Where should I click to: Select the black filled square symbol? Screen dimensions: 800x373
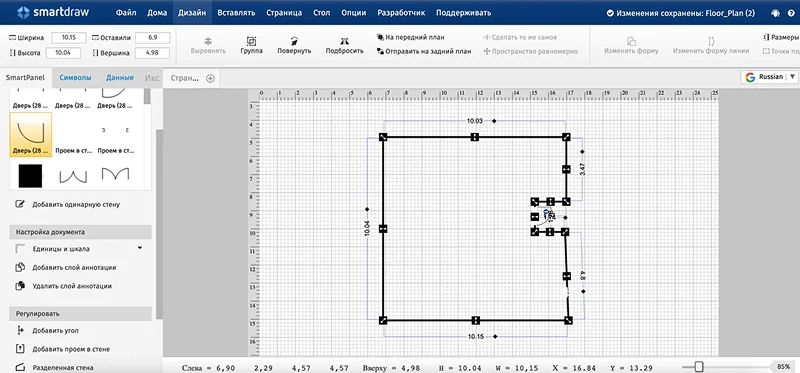tap(30, 176)
